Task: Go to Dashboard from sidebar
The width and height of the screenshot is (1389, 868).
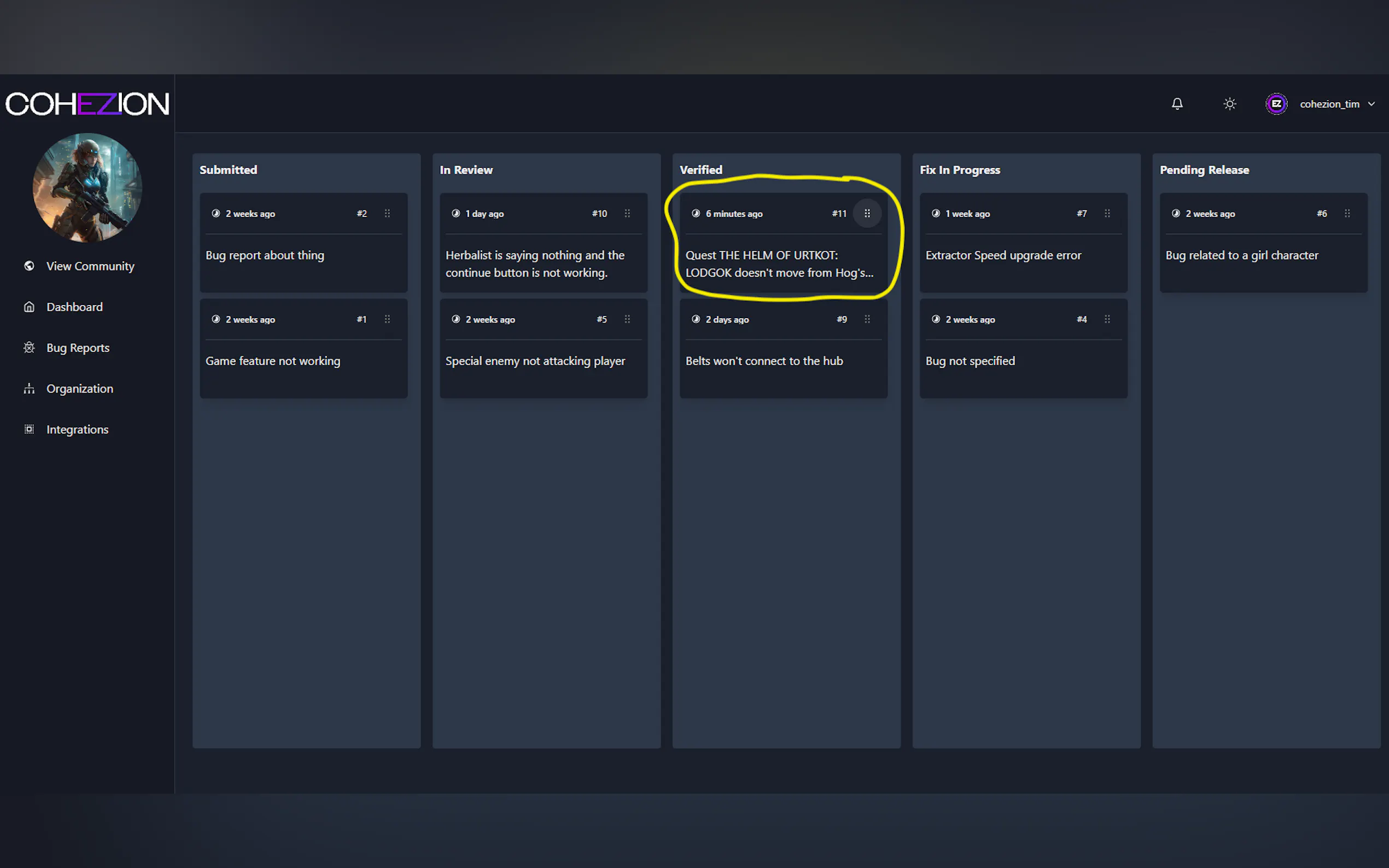Action: tap(74, 307)
